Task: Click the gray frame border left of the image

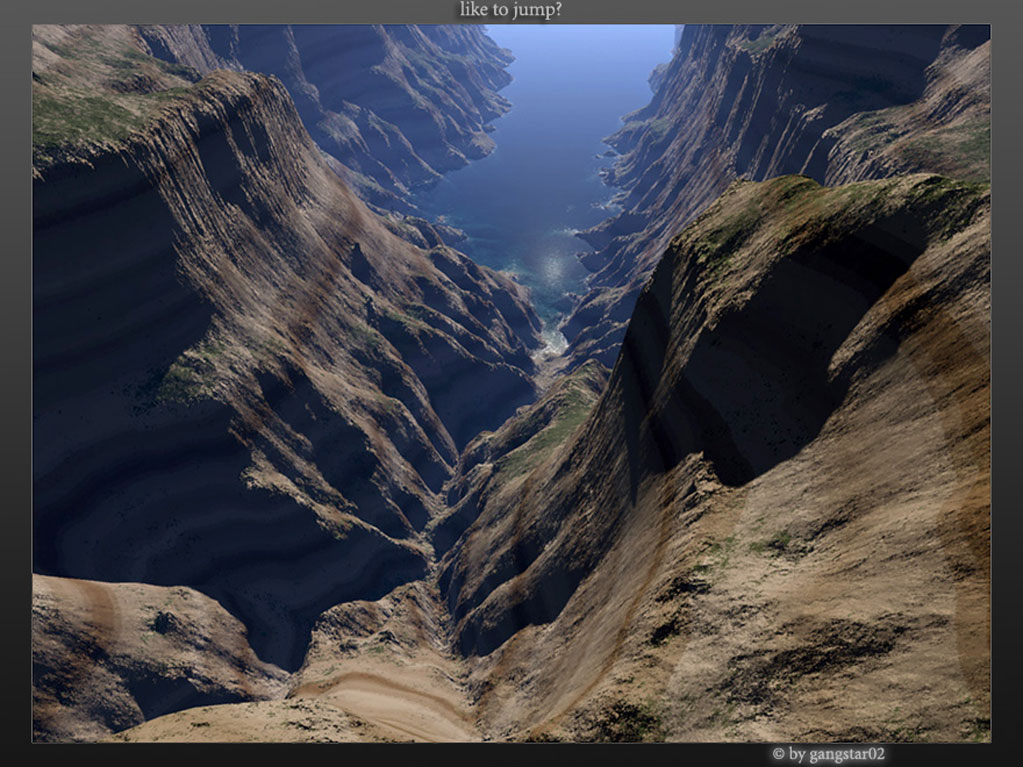Action: pos(15,380)
